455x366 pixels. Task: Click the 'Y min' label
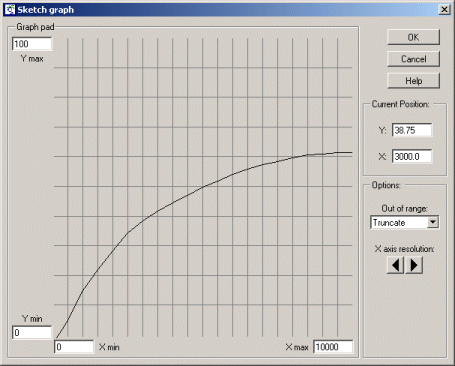32,319
